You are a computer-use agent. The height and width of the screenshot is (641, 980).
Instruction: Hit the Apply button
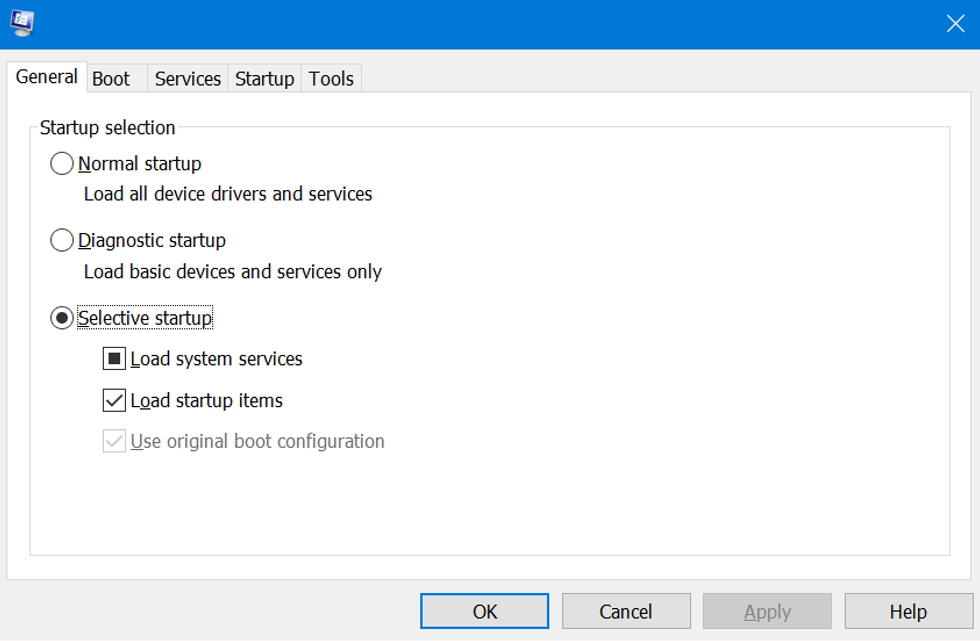pos(767,611)
